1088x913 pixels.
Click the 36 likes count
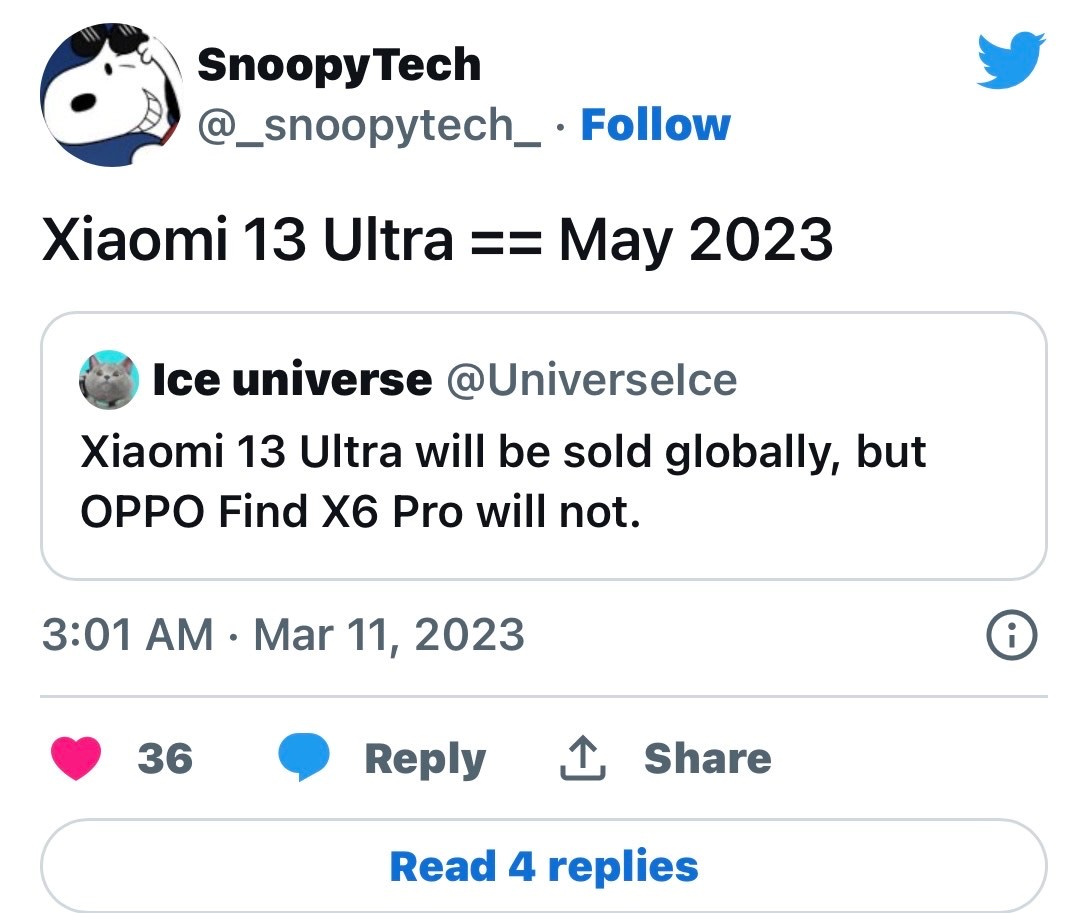tap(165, 759)
